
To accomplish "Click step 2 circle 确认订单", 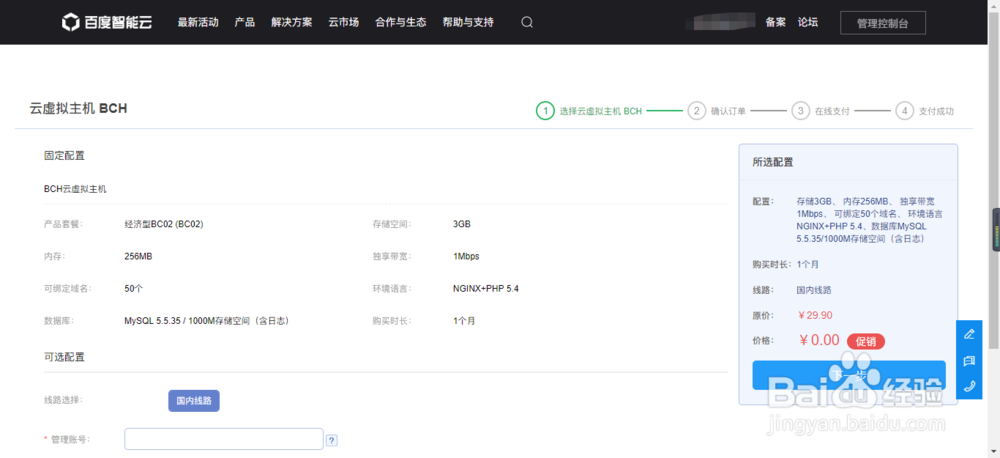I will (696, 111).
